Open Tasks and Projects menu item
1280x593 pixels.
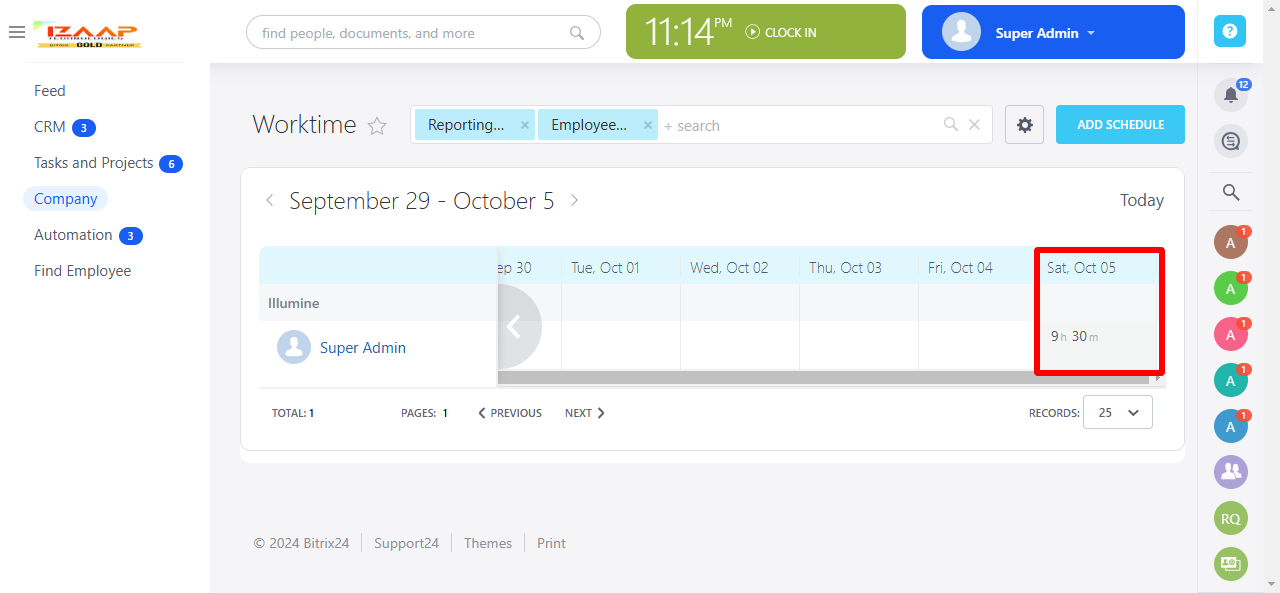[x=93, y=163]
